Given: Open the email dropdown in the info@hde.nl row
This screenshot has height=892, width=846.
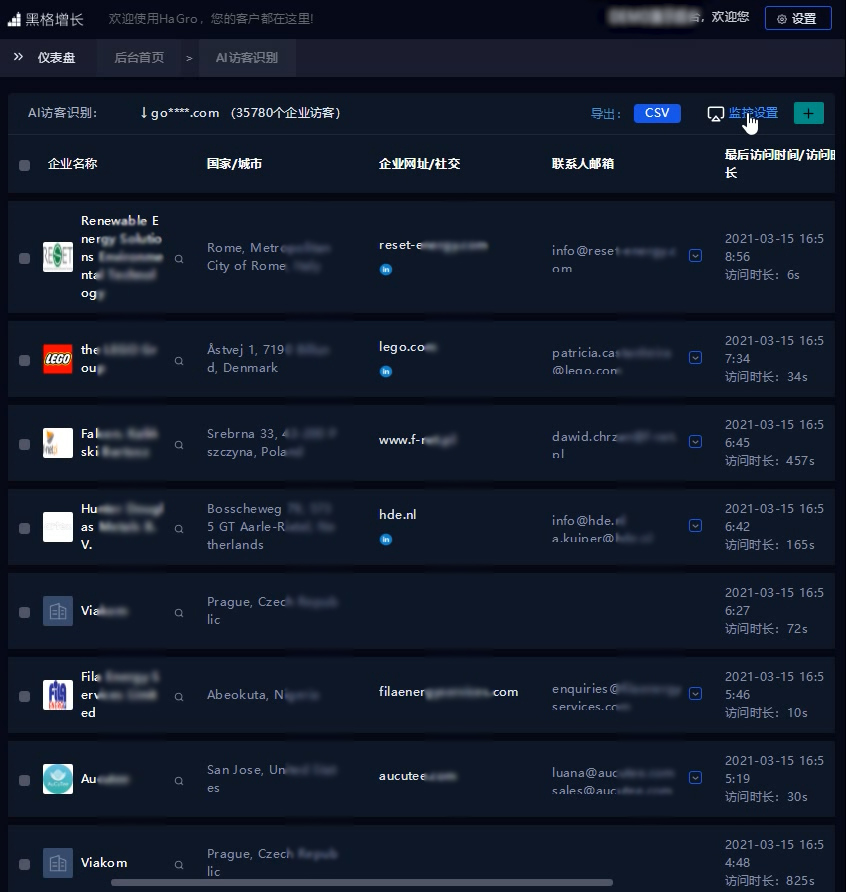Looking at the screenshot, I should (x=695, y=525).
